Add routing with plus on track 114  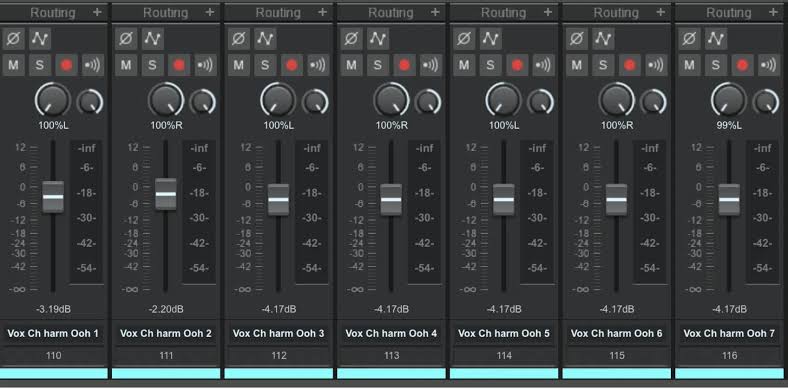click(547, 12)
